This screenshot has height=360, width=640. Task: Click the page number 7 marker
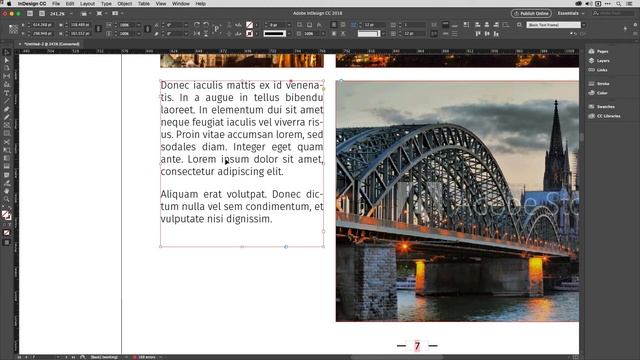click(417, 346)
